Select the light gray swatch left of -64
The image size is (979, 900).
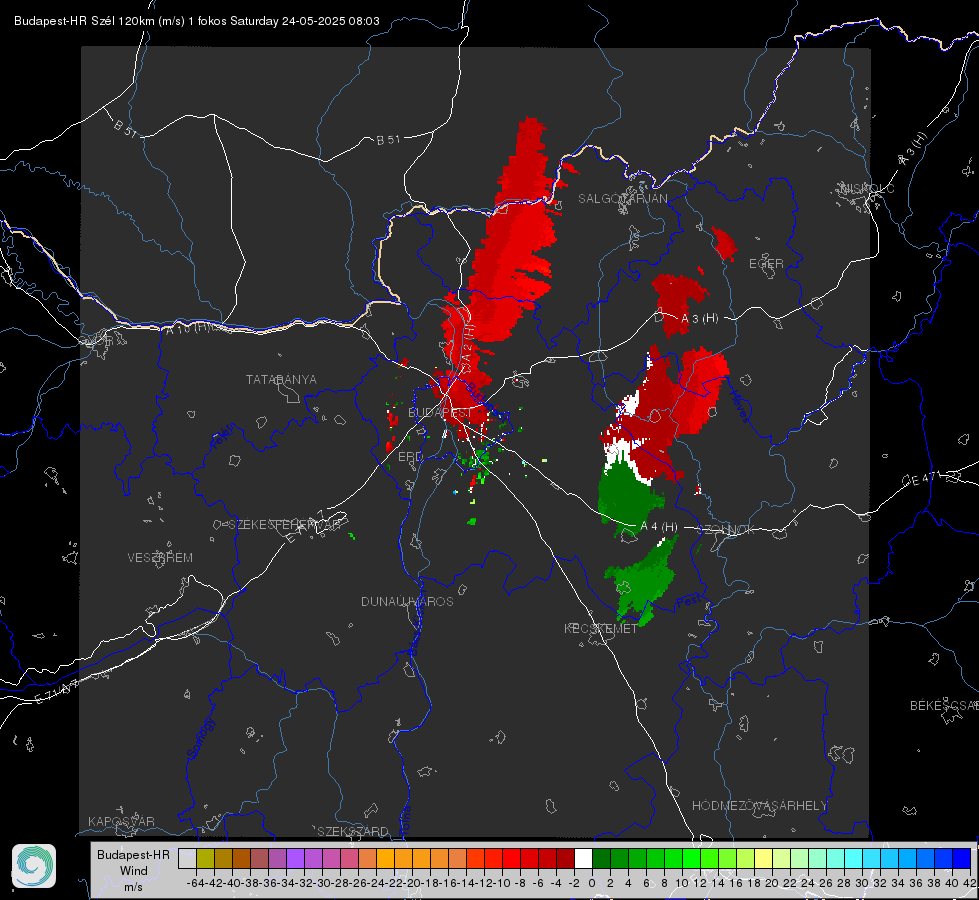point(187,858)
